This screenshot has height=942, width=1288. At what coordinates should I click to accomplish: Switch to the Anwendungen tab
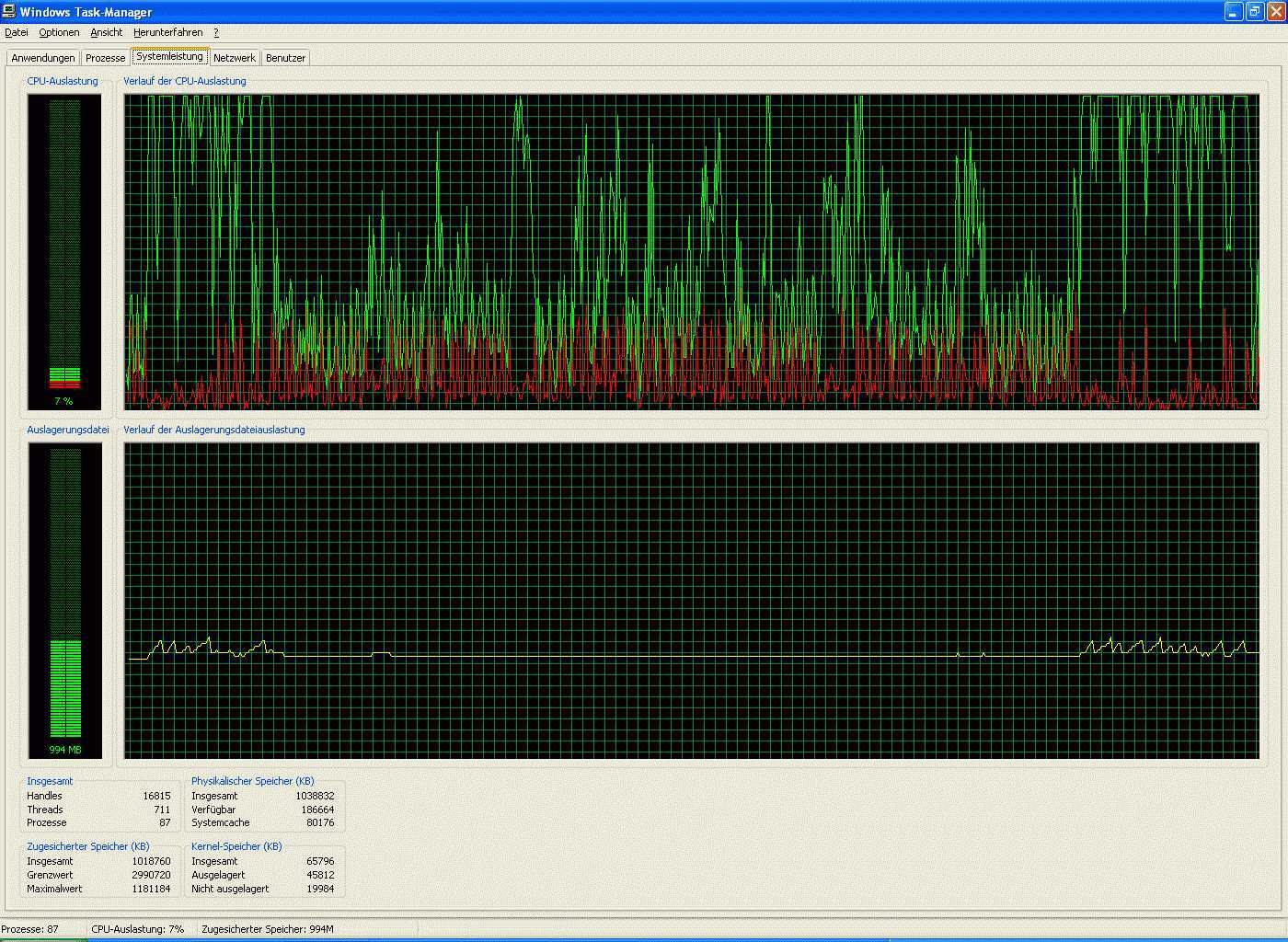point(43,58)
